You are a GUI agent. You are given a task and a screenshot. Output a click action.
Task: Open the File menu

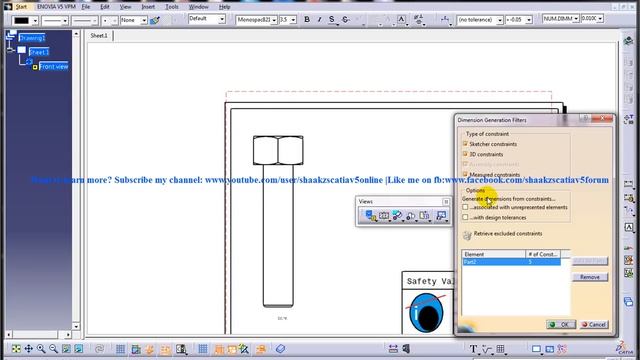pyautogui.click(x=86, y=7)
